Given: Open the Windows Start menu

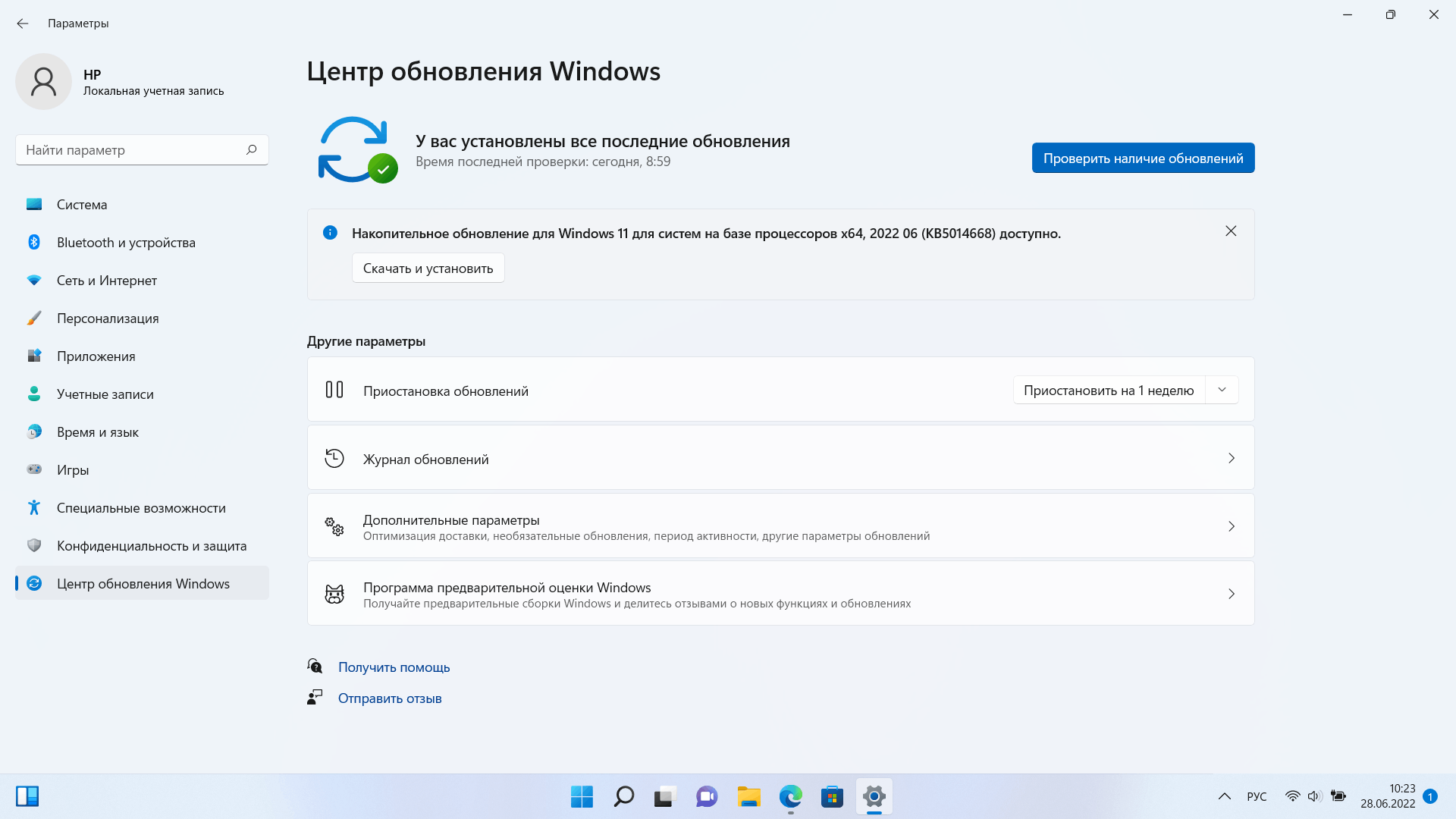Looking at the screenshot, I should coord(582,796).
